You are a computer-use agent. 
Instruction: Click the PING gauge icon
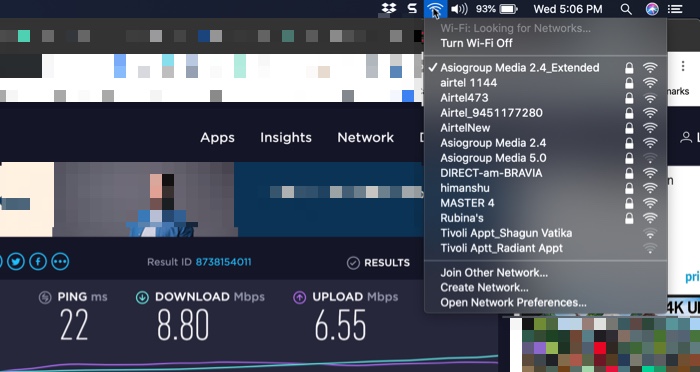(45, 297)
